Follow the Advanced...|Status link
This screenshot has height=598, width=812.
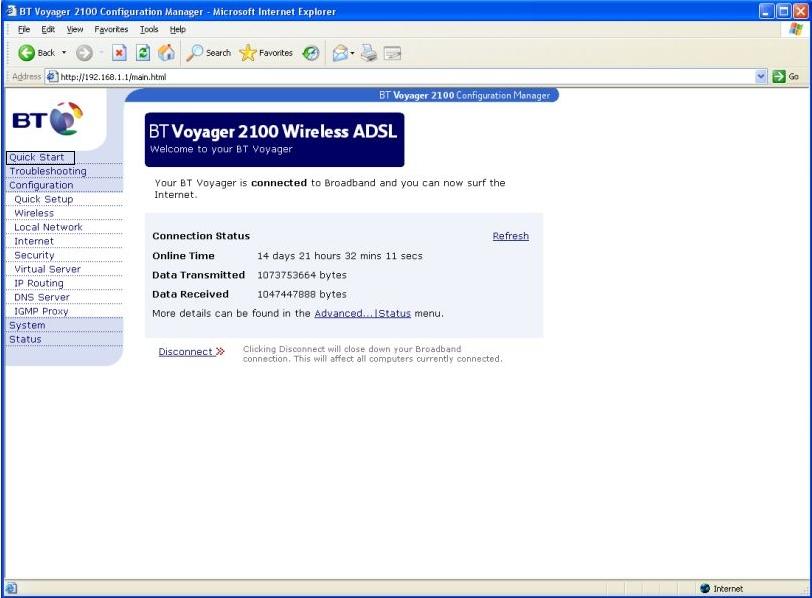click(x=362, y=313)
